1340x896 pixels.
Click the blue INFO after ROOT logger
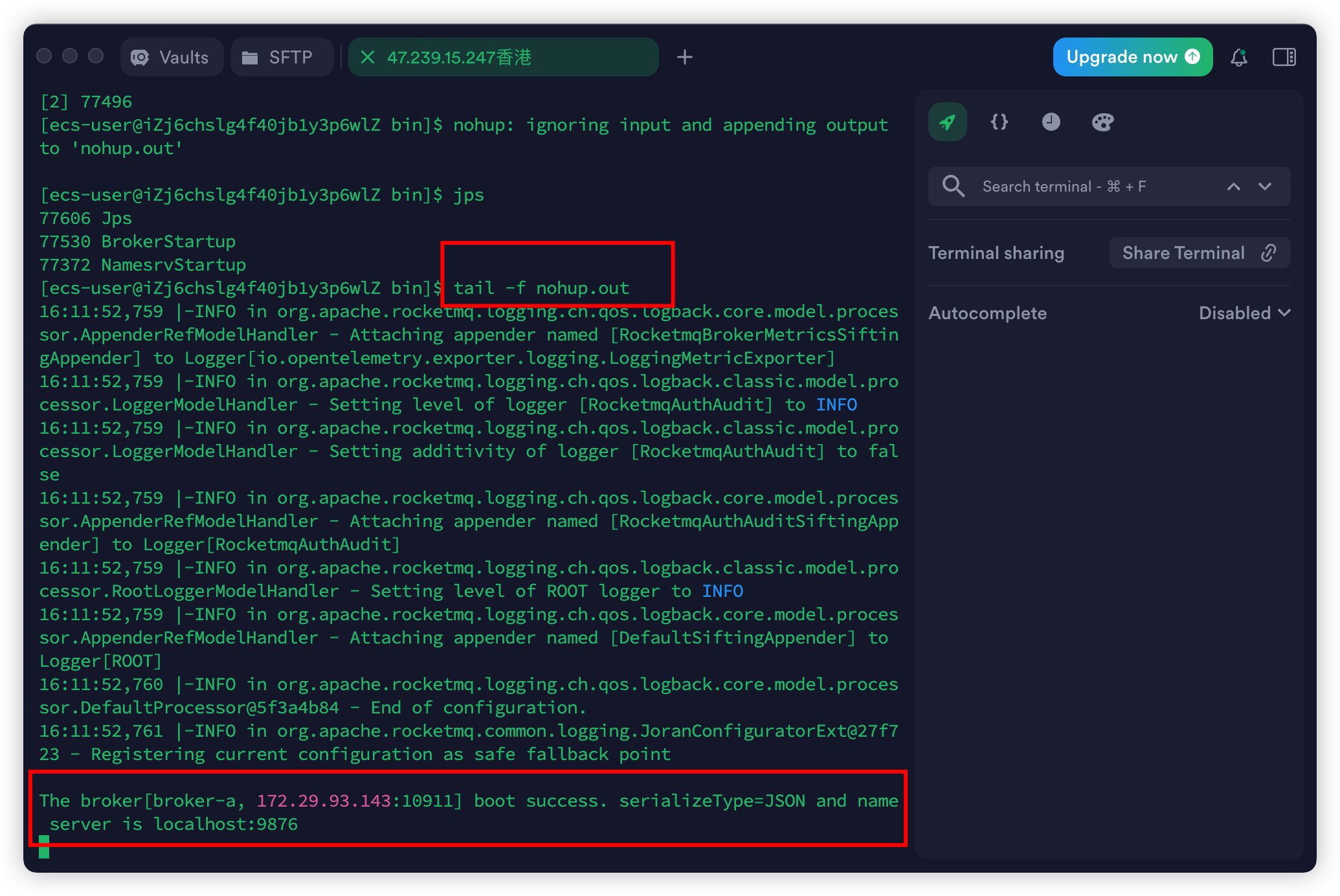point(722,591)
